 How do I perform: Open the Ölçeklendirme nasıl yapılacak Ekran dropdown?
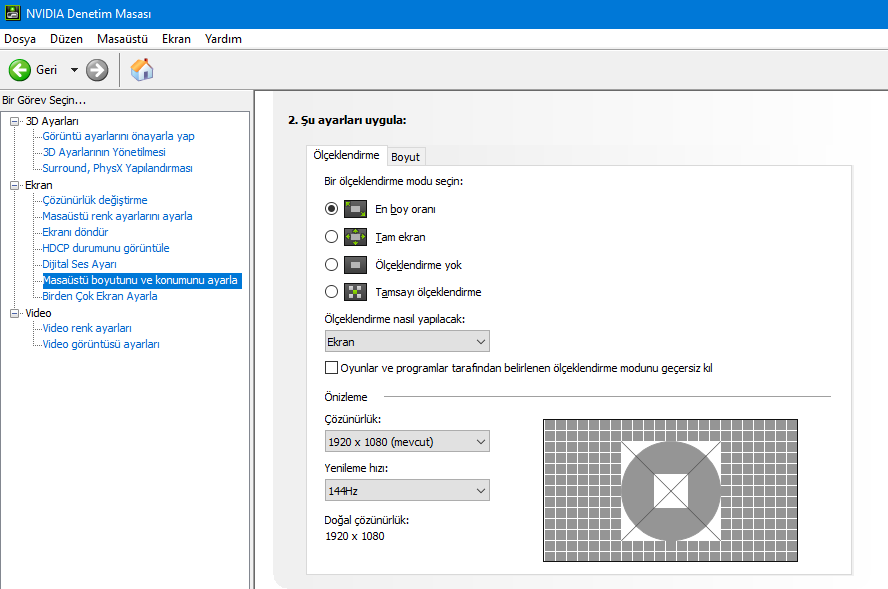(407, 342)
